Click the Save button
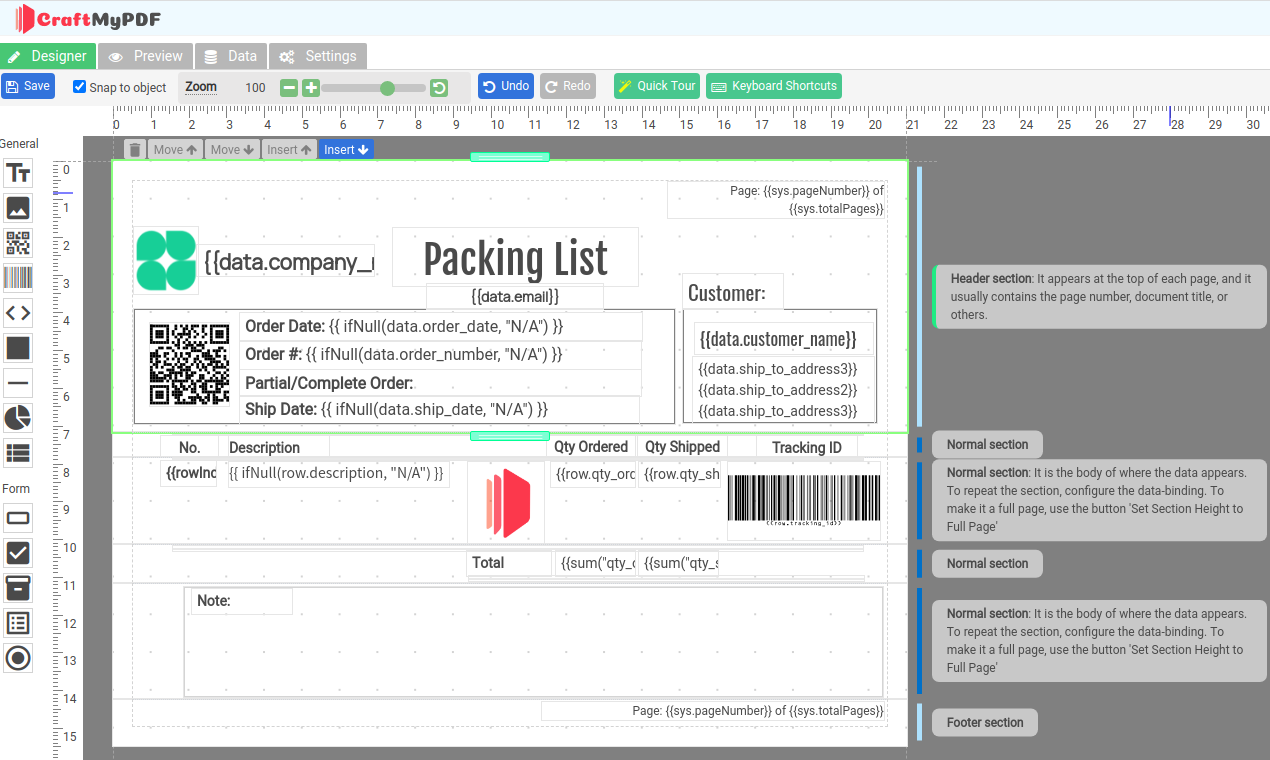Screen dimensions: 1270x760 coord(27,86)
